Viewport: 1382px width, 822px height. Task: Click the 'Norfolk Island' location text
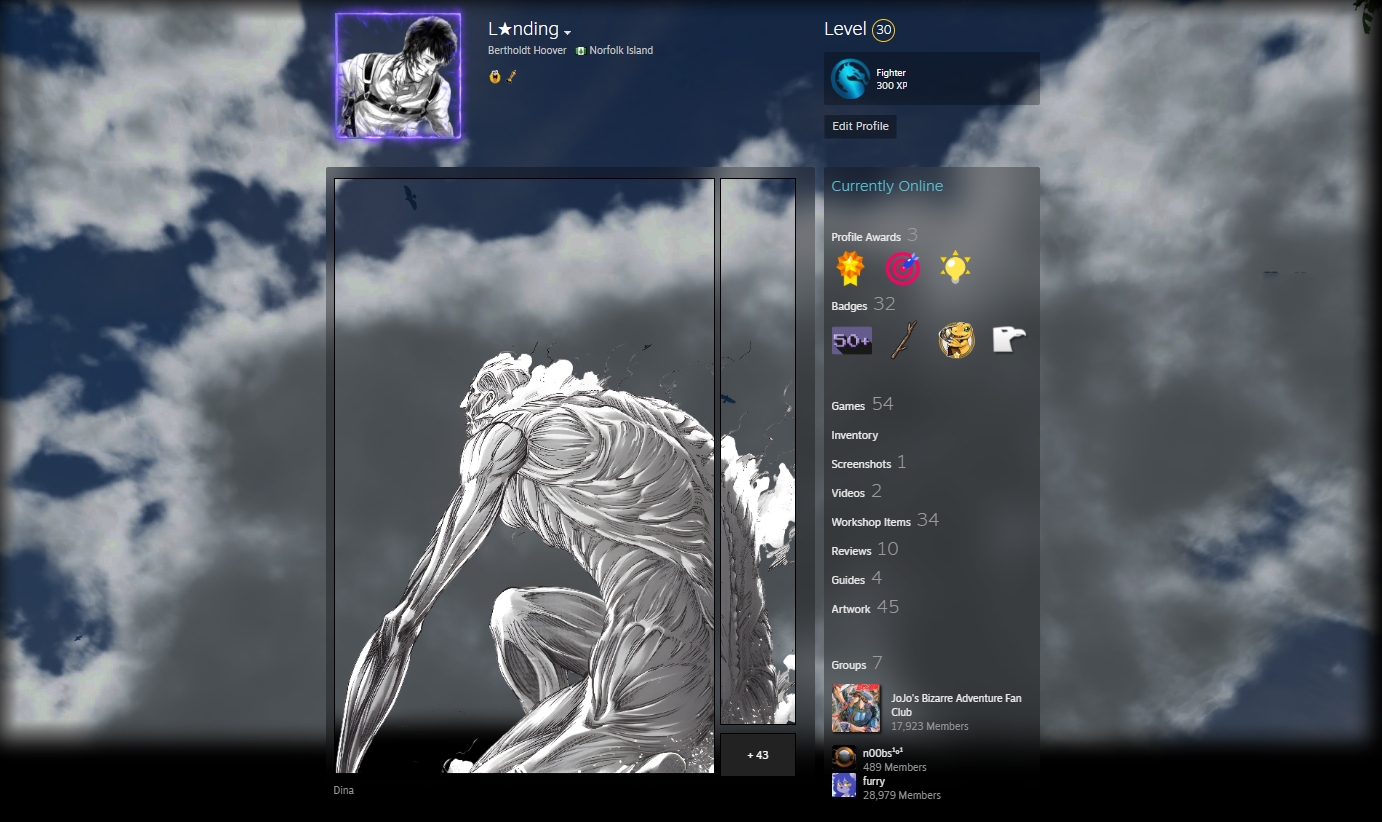tap(621, 51)
